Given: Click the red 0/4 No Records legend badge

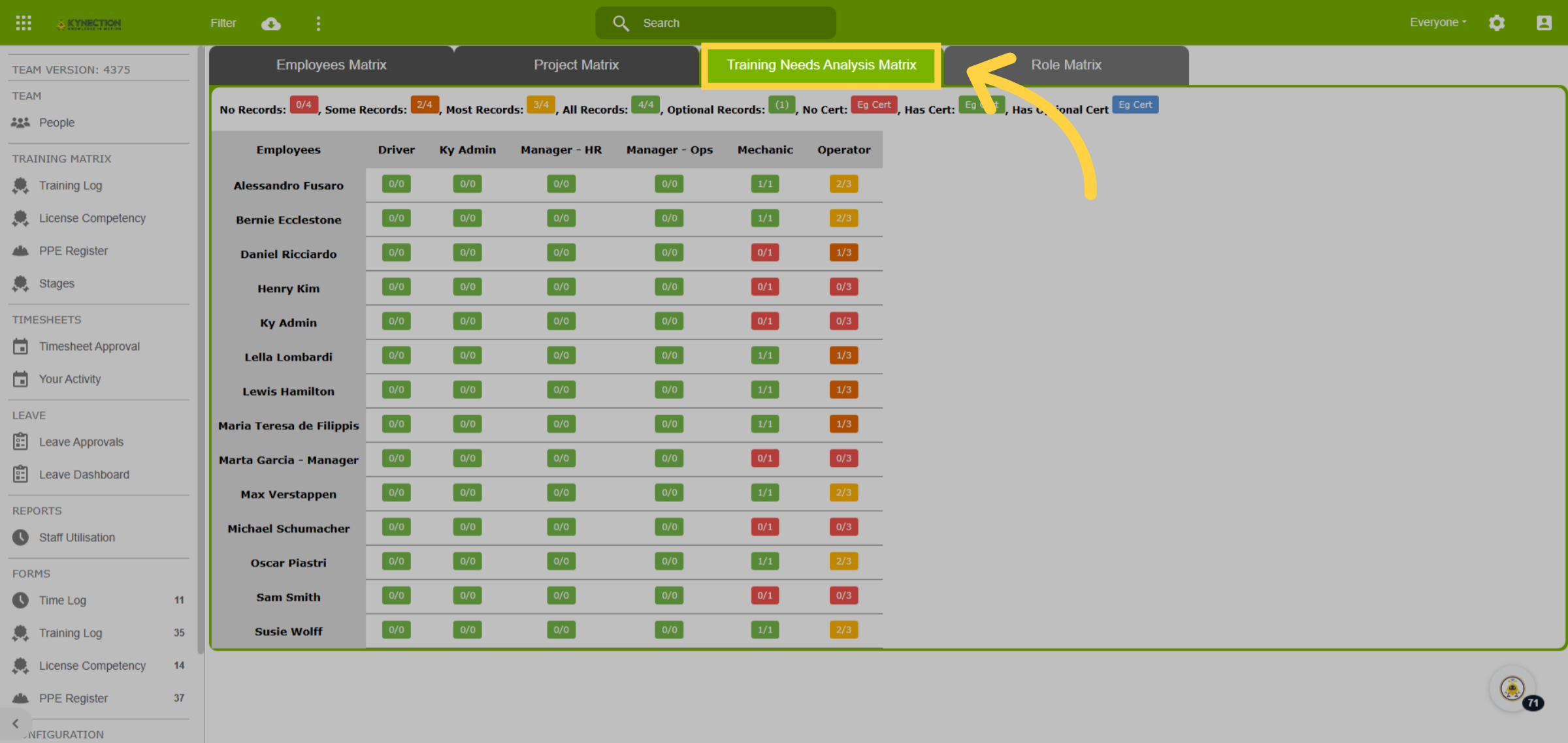Looking at the screenshot, I should (x=304, y=104).
